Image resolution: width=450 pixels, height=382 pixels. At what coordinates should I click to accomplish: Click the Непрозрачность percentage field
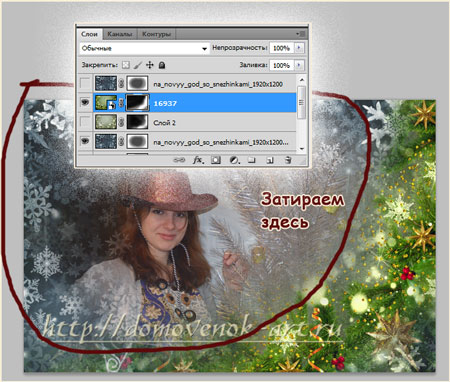tap(281, 48)
